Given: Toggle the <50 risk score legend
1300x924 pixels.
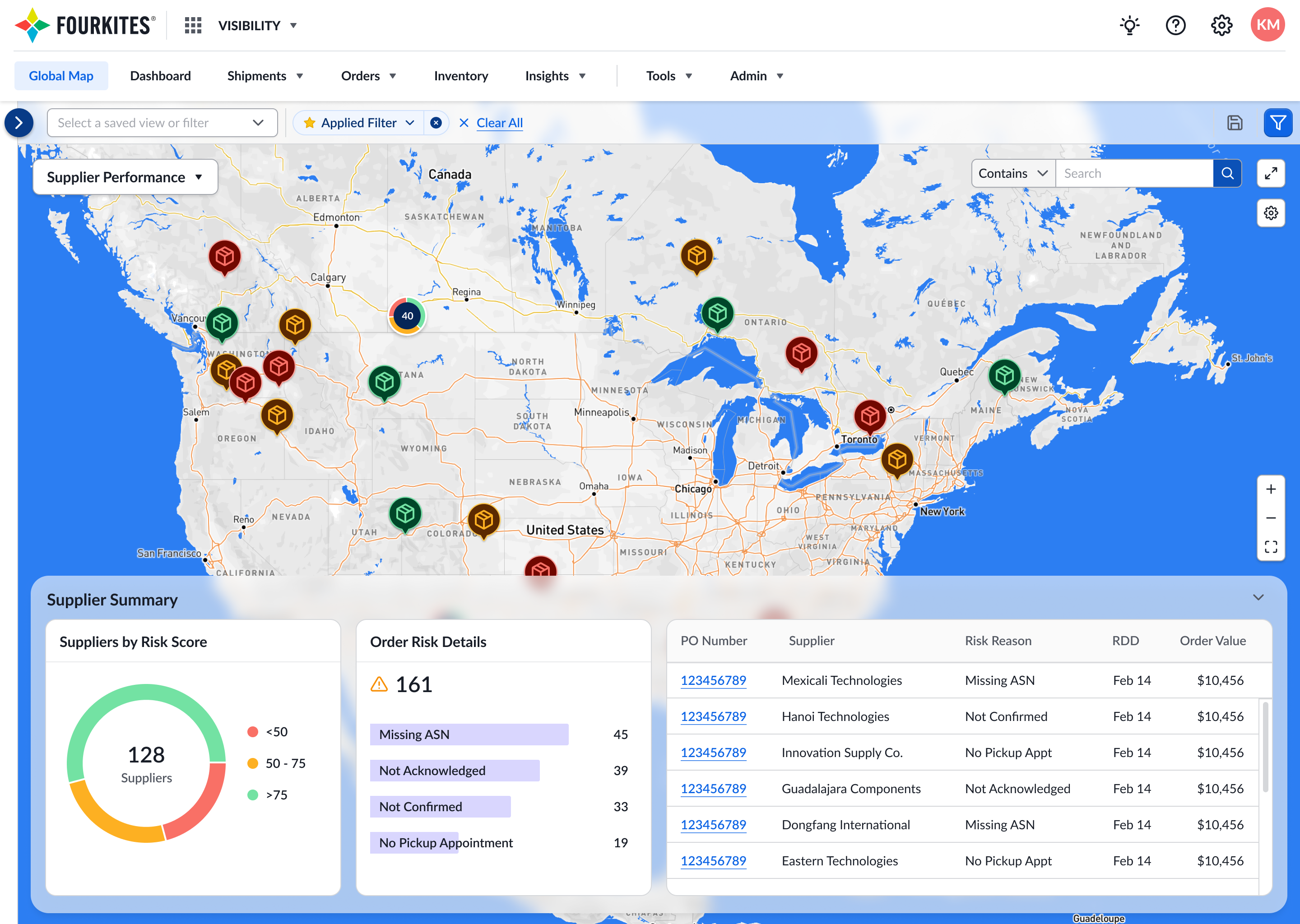Looking at the screenshot, I should (268, 732).
